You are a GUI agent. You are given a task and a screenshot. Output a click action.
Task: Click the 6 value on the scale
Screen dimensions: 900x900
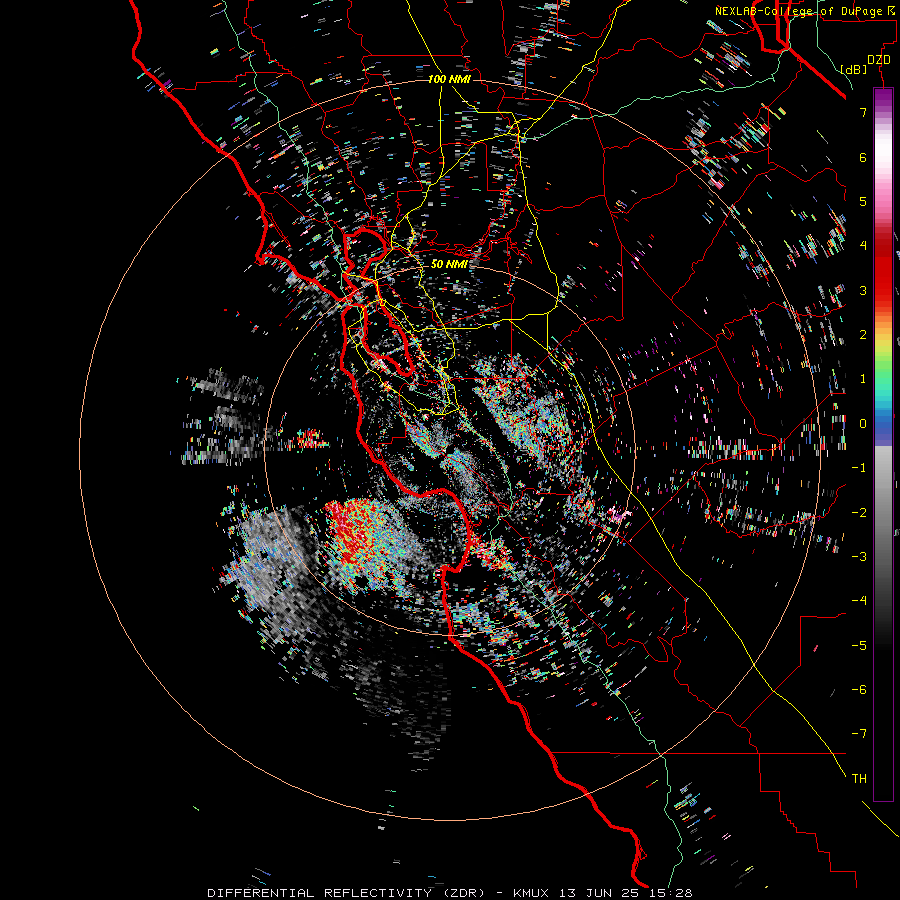pyautogui.click(x=863, y=157)
